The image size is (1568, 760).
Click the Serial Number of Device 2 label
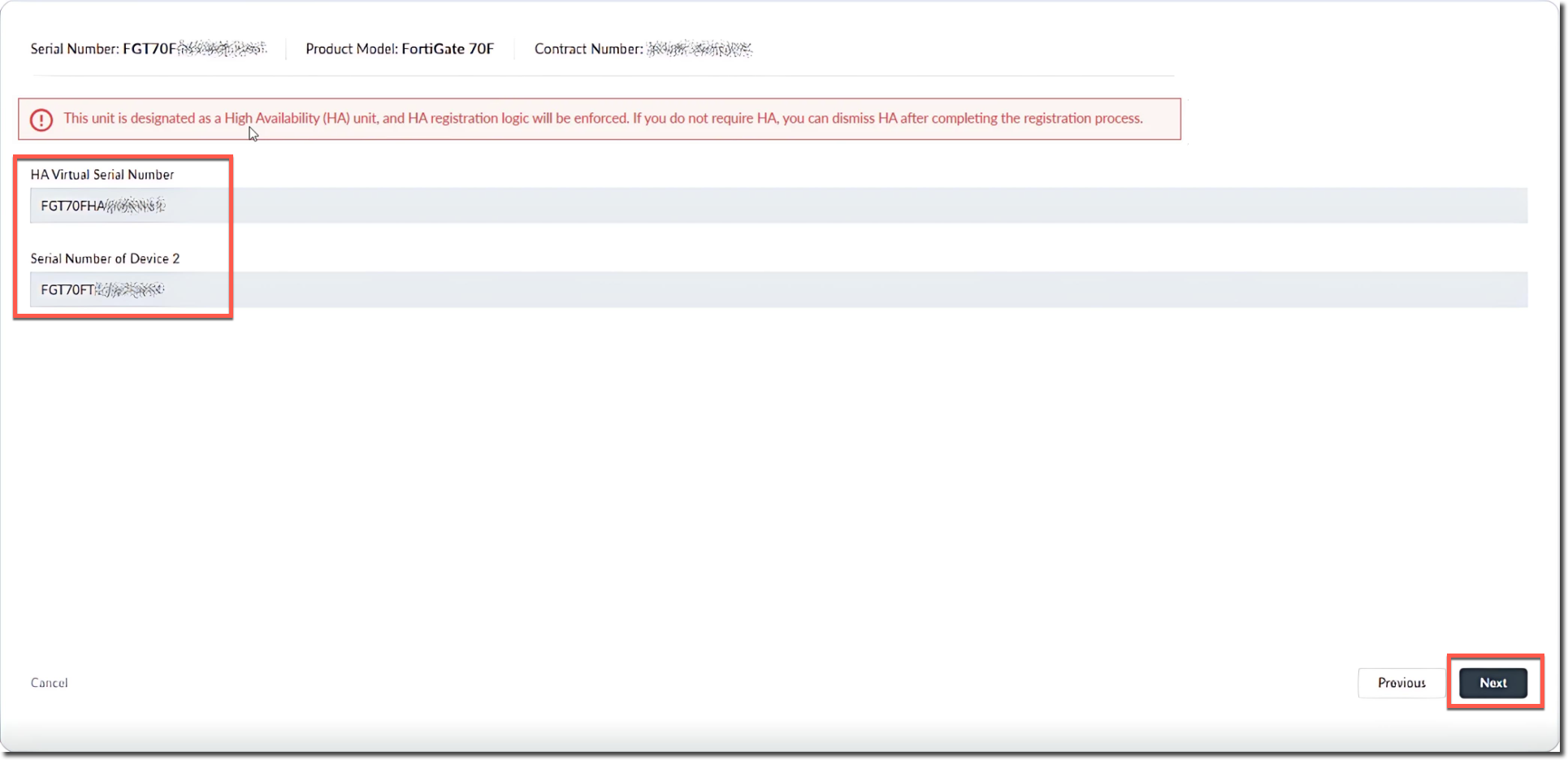(x=105, y=258)
